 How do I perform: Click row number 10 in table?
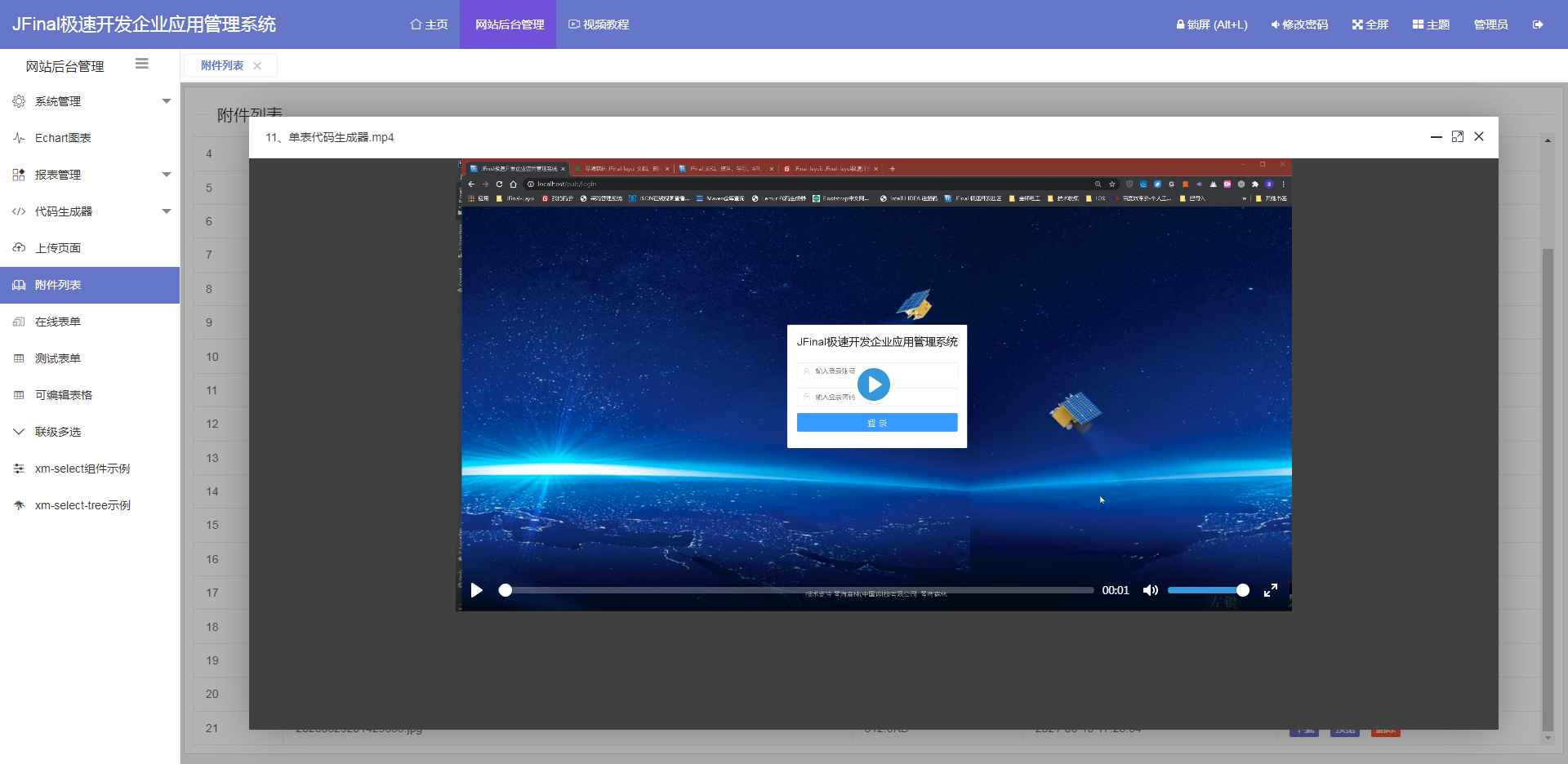(x=212, y=357)
